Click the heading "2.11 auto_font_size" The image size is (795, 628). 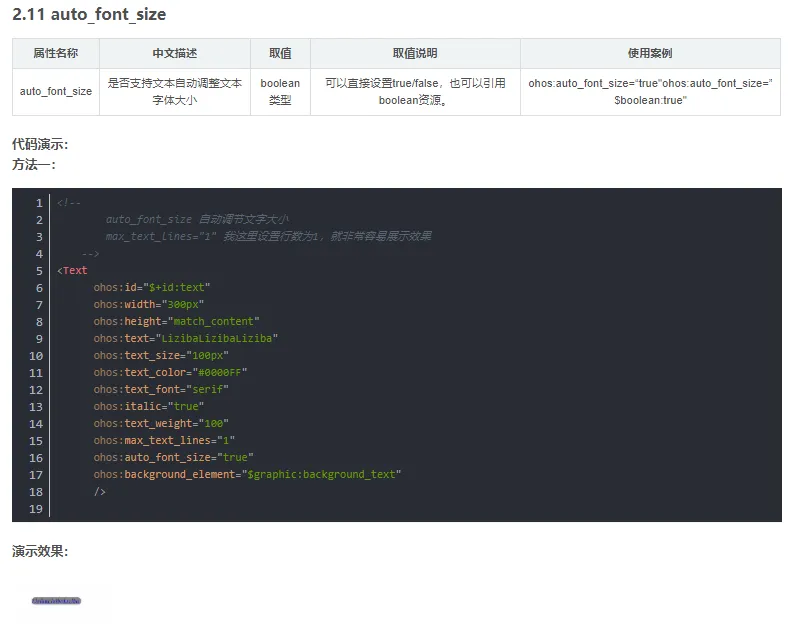(89, 14)
